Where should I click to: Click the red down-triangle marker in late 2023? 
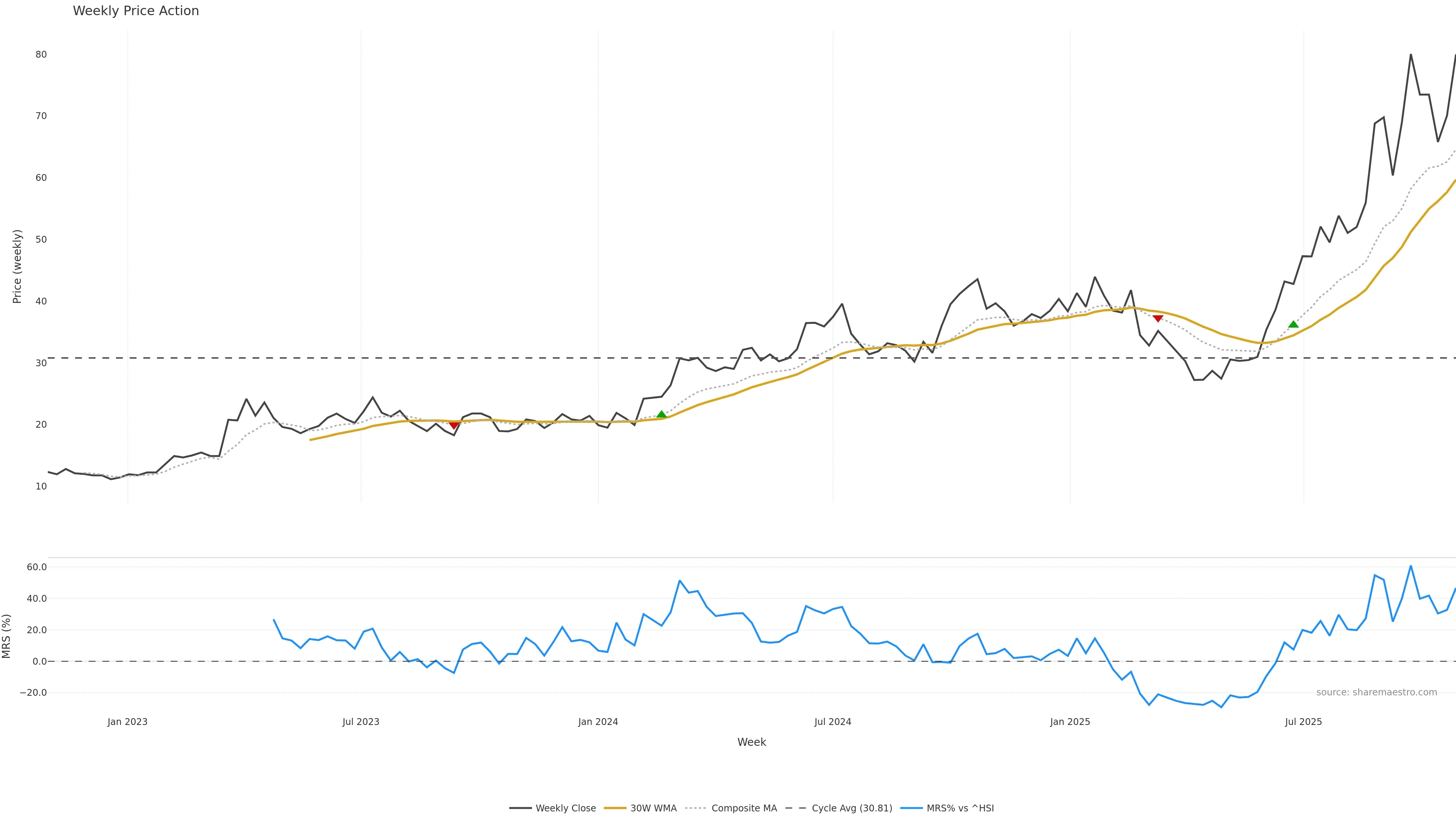(x=453, y=425)
